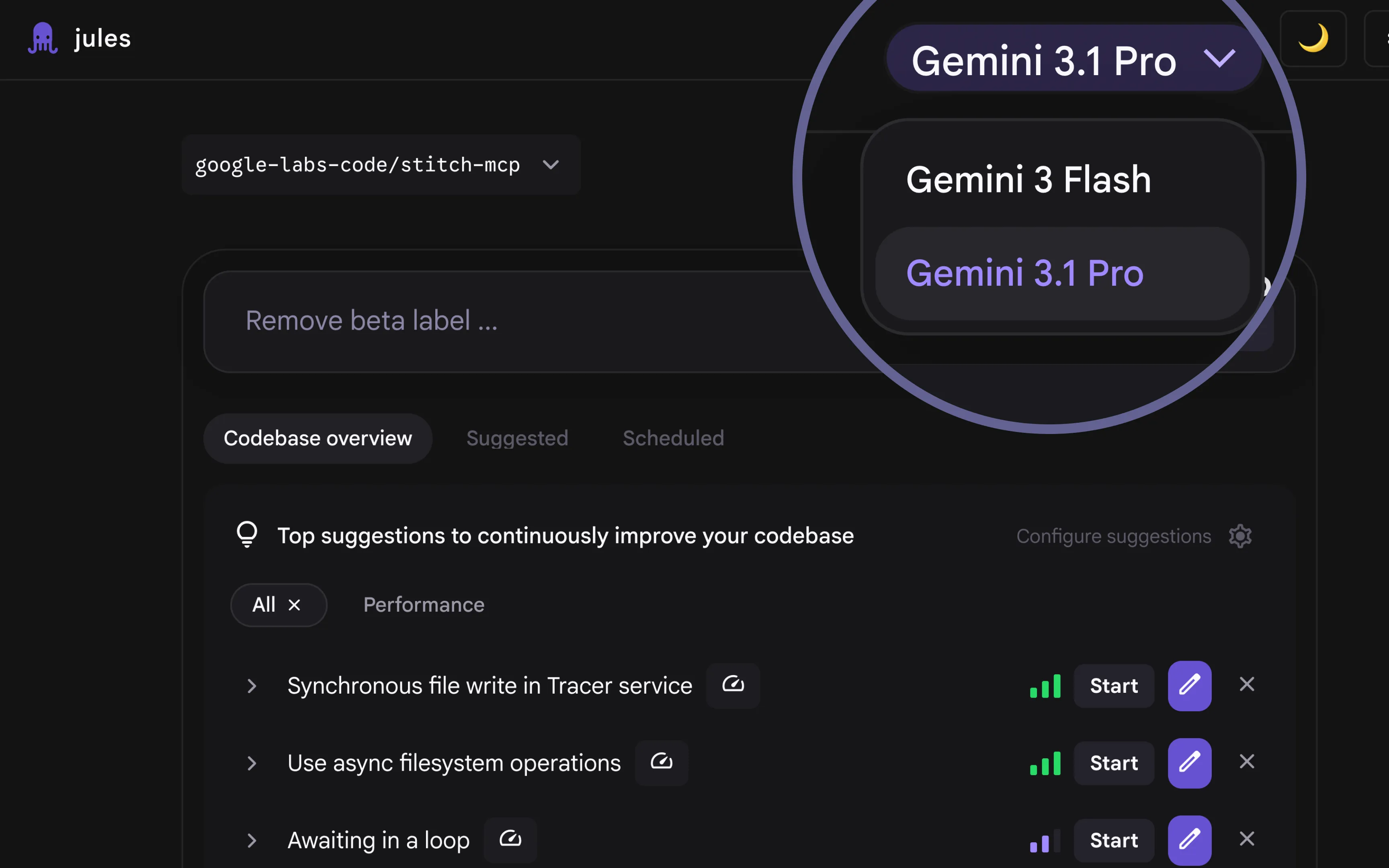Open the Configure suggestions gear icon

(1240, 536)
